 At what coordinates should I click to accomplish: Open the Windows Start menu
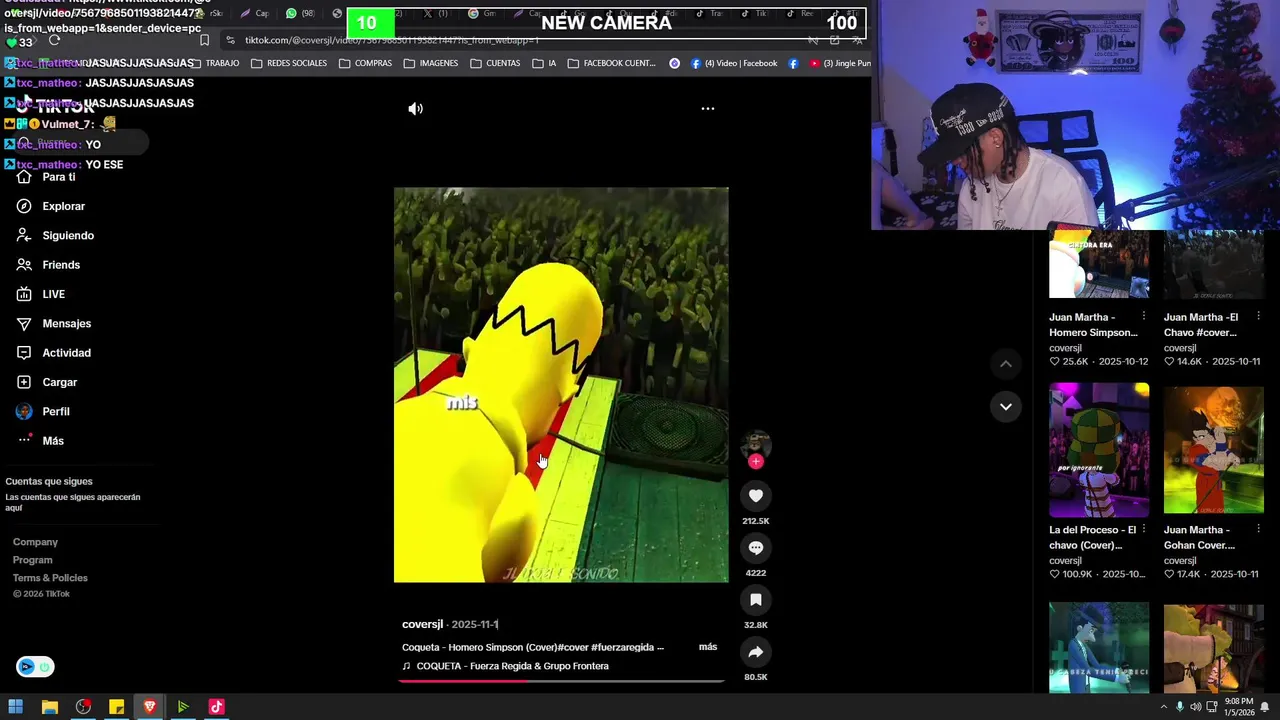16,707
